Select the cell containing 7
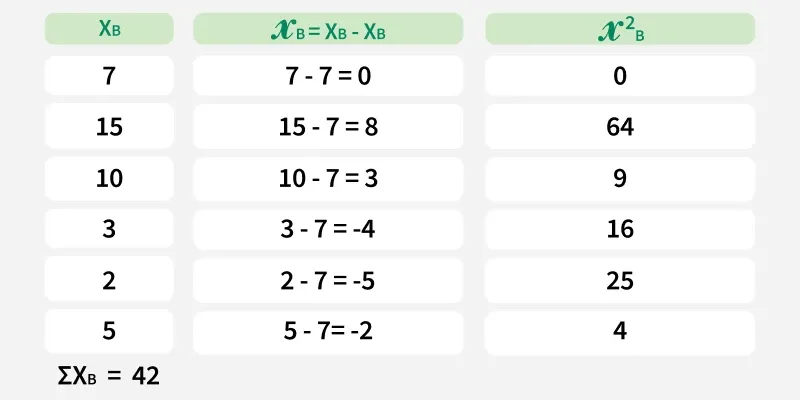 tap(109, 76)
